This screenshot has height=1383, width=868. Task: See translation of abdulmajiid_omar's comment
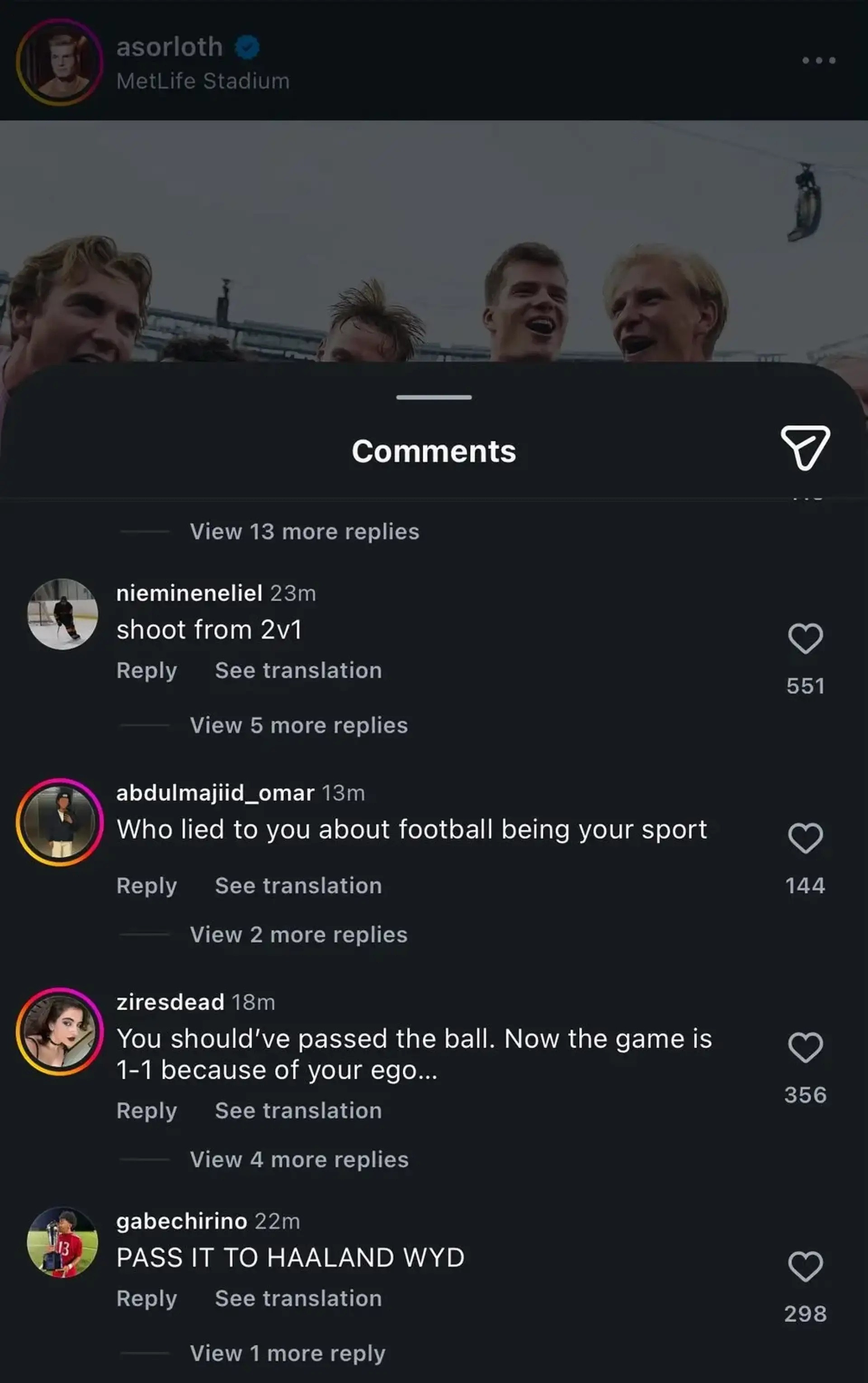(298, 886)
